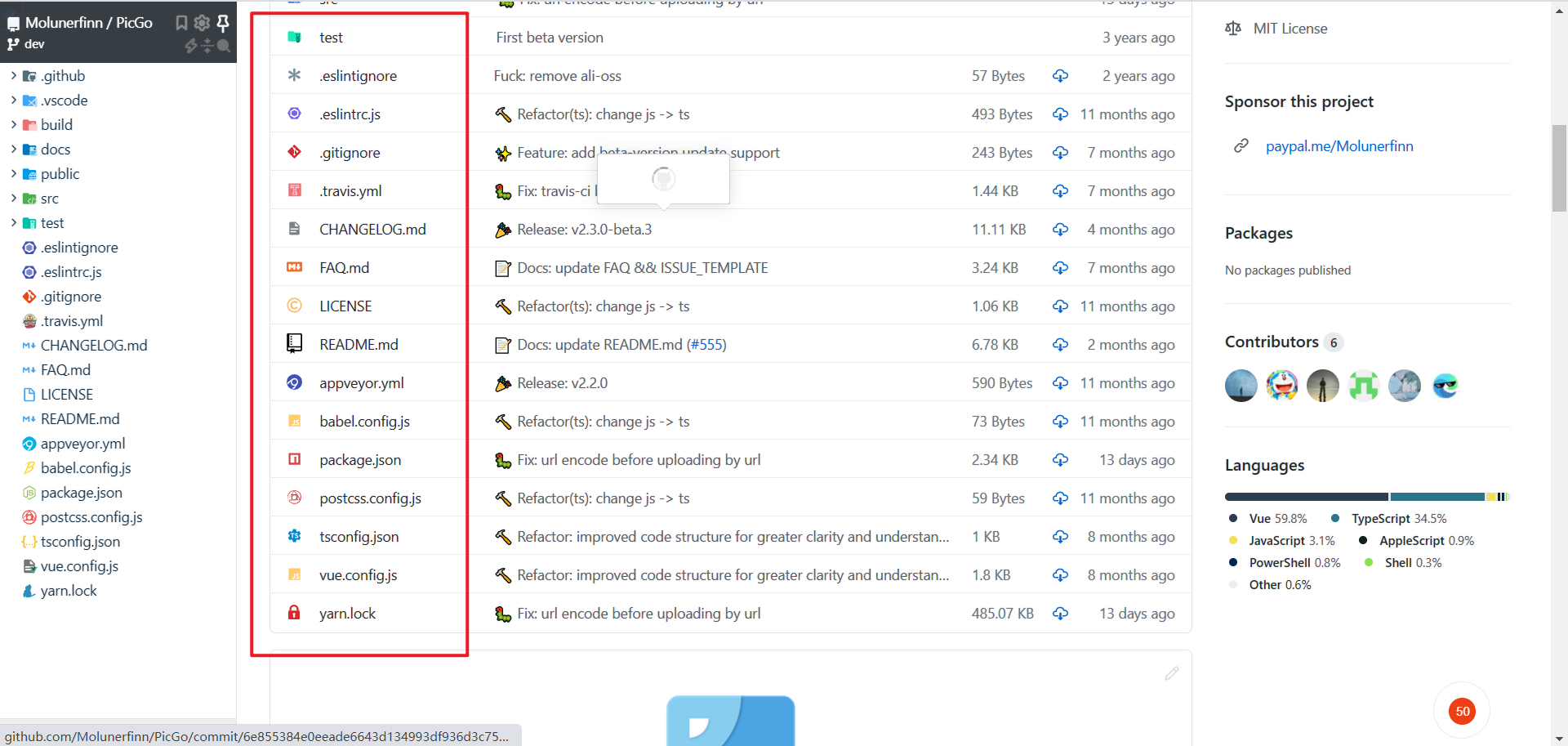Open the sidebar file search icon
The width and height of the screenshot is (1568, 746).
pos(224,46)
